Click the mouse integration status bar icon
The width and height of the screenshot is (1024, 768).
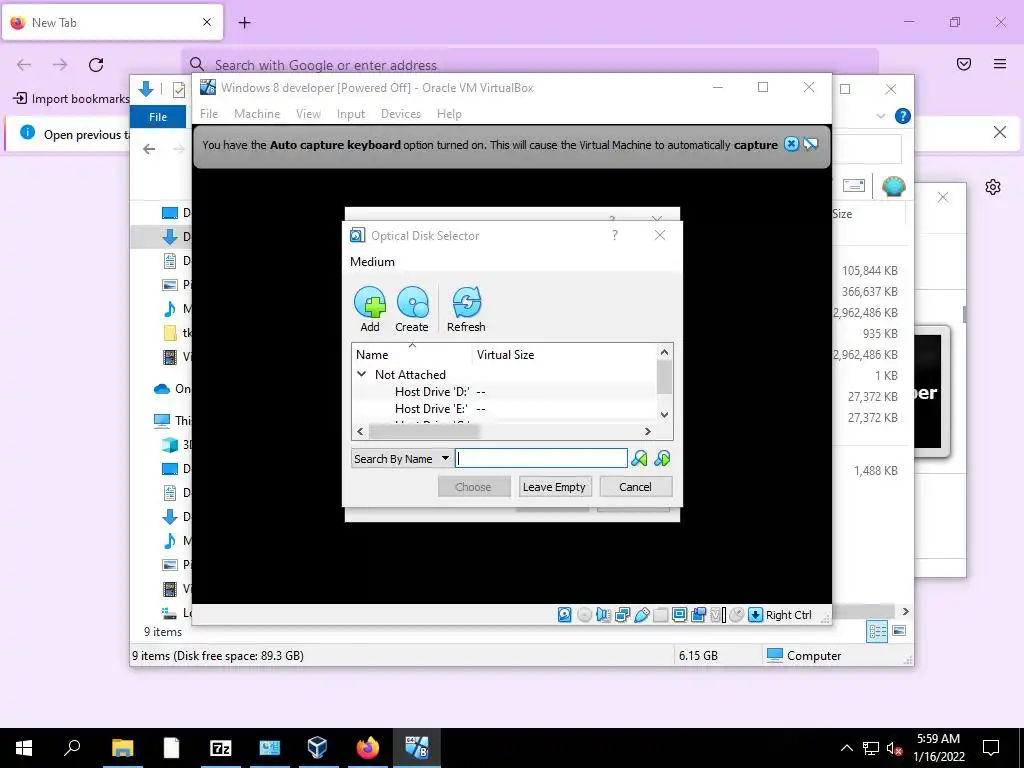(736, 615)
